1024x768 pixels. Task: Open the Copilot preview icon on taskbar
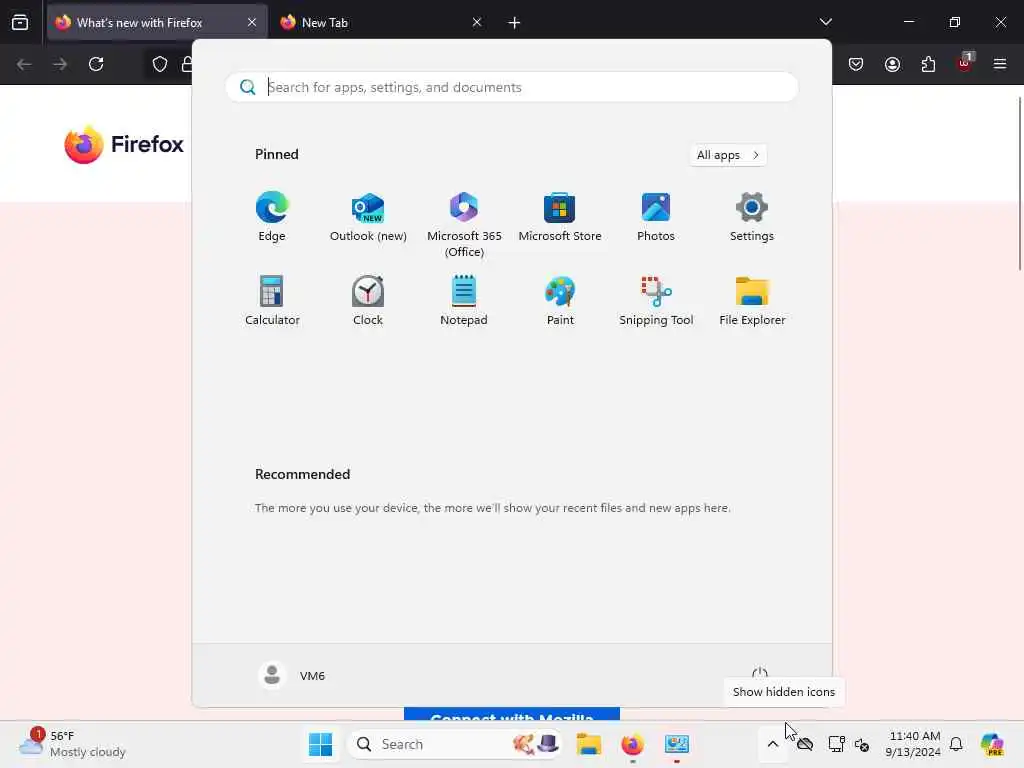pyautogui.click(x=992, y=744)
